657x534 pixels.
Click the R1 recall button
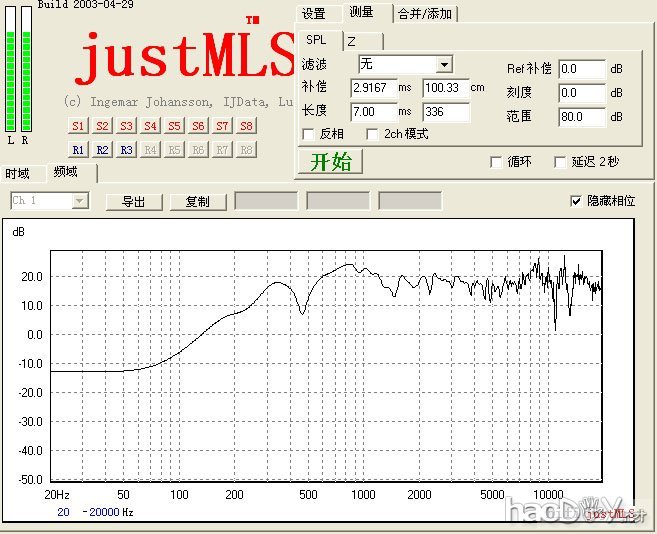78,149
